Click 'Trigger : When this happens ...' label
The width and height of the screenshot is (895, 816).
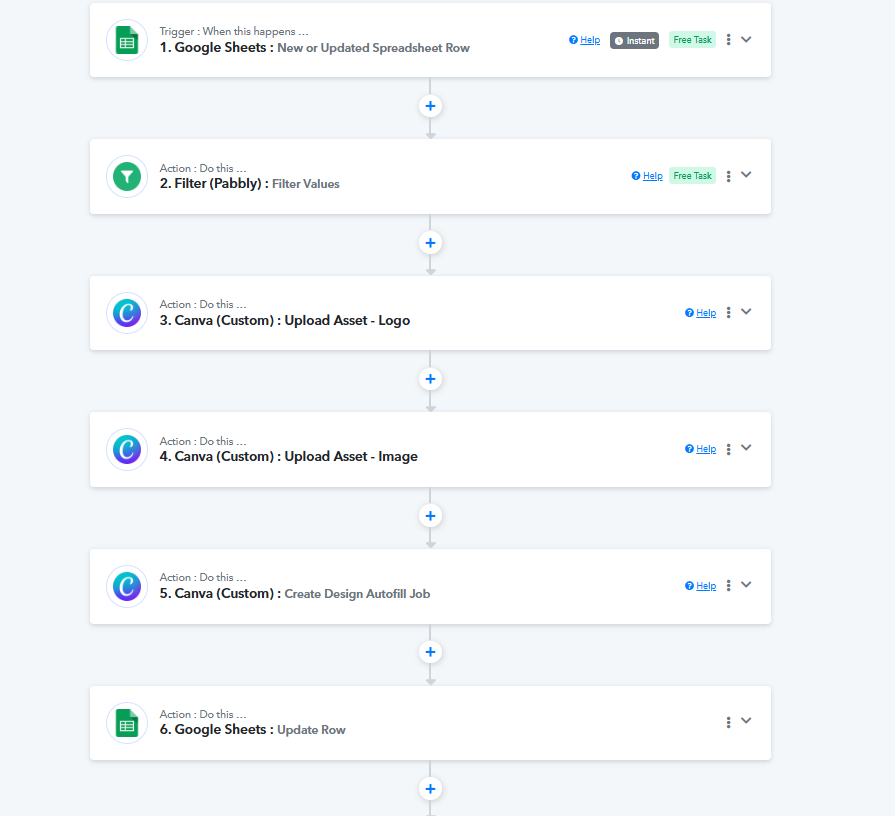click(234, 31)
